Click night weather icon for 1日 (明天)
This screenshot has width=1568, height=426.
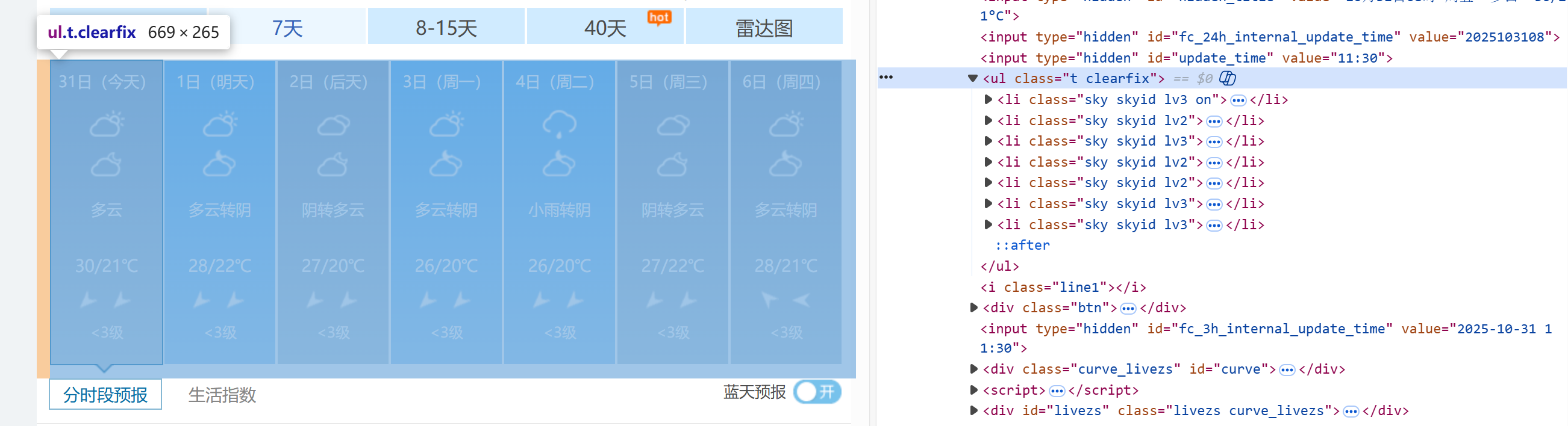(x=220, y=164)
